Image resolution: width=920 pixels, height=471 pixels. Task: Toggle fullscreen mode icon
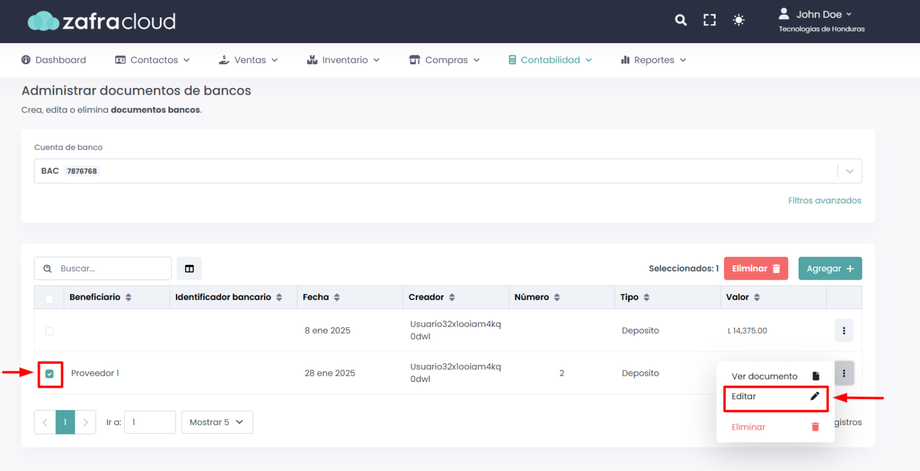709,20
